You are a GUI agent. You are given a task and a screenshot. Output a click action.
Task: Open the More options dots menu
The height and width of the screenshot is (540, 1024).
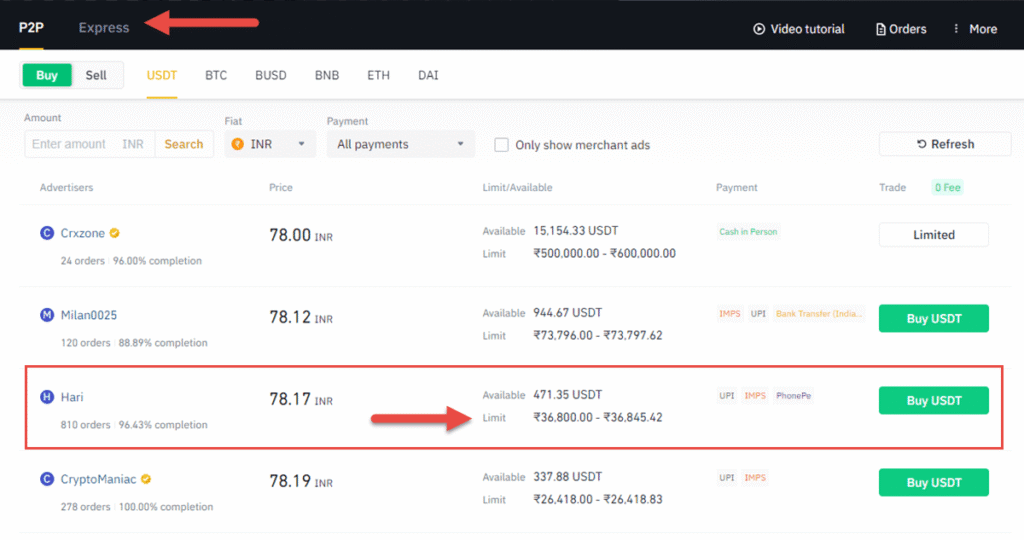956,29
